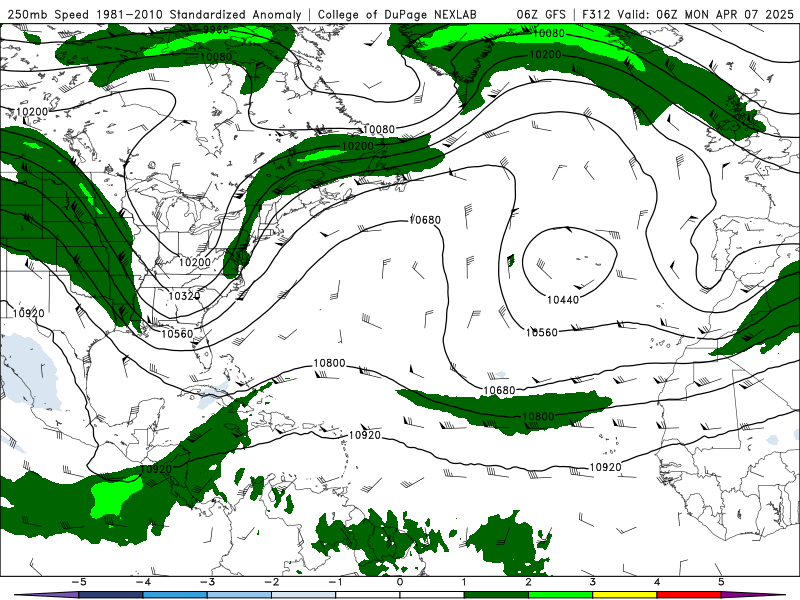Choose the bright green swatch between 2 and 3

(x=561, y=595)
